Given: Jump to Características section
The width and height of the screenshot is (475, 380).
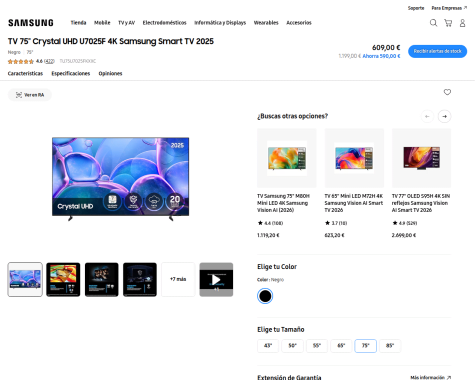Looking at the screenshot, I should 25,73.
